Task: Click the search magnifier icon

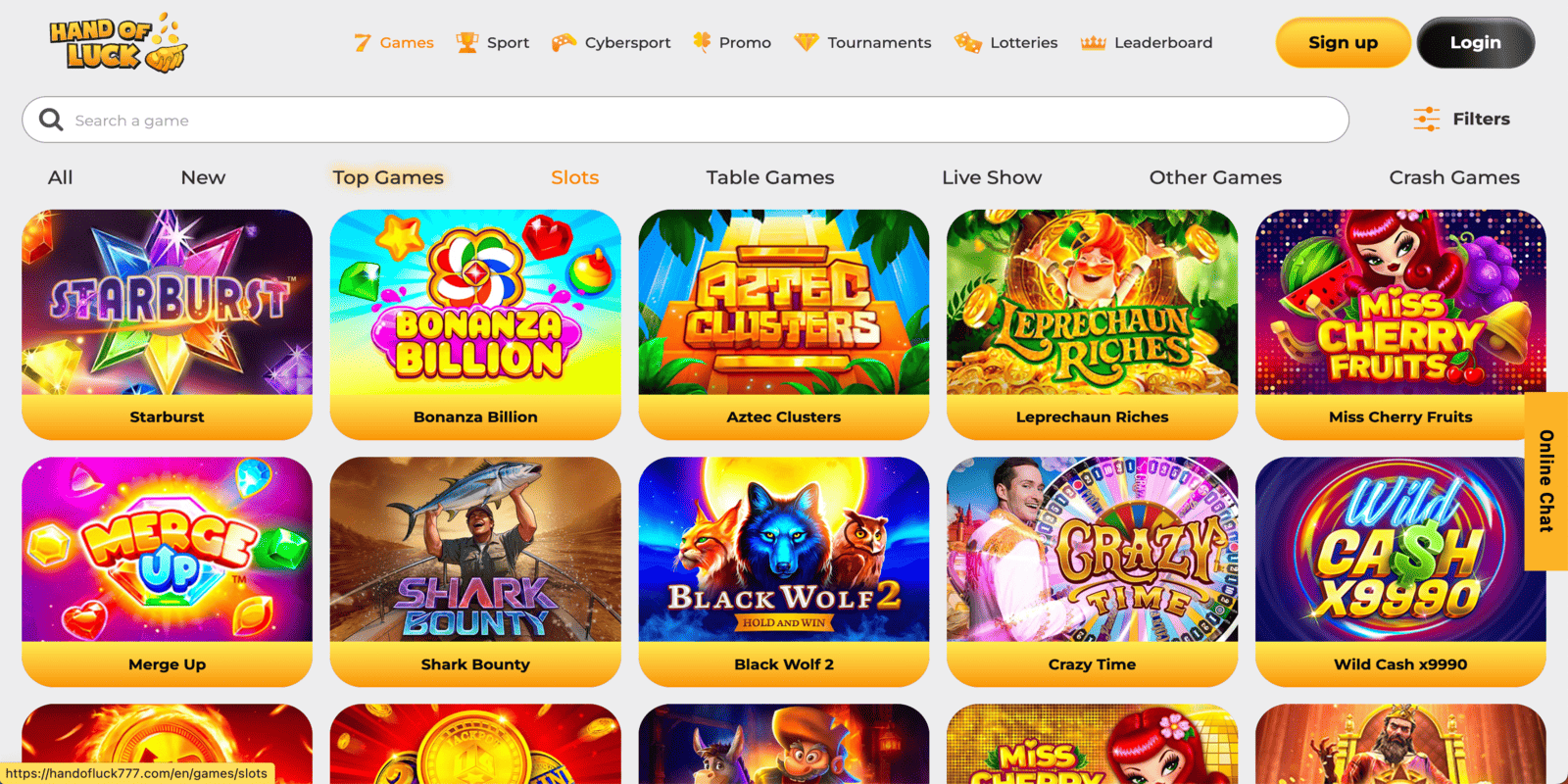Action: [x=51, y=120]
